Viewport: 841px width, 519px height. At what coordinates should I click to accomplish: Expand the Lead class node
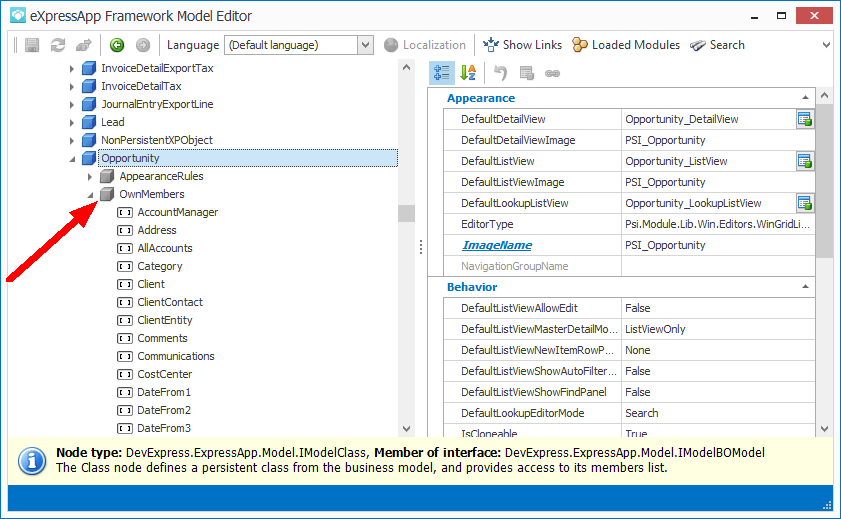click(72, 123)
